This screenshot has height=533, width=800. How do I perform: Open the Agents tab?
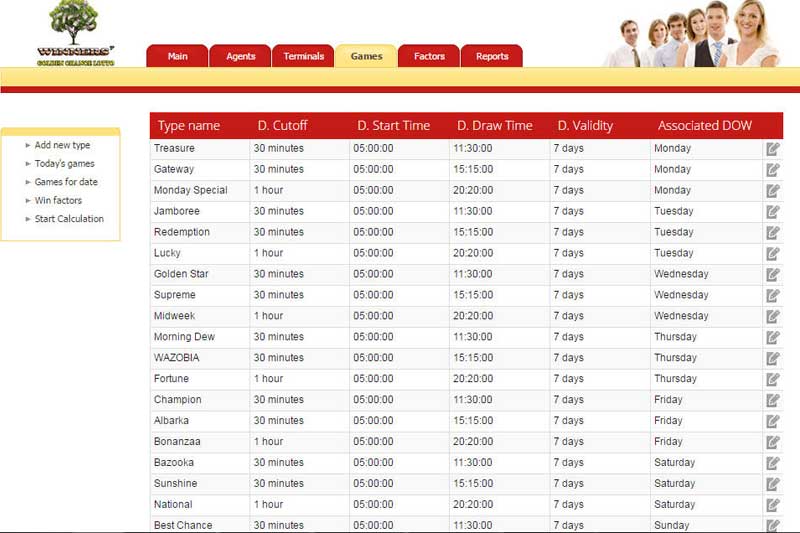pyautogui.click(x=241, y=57)
